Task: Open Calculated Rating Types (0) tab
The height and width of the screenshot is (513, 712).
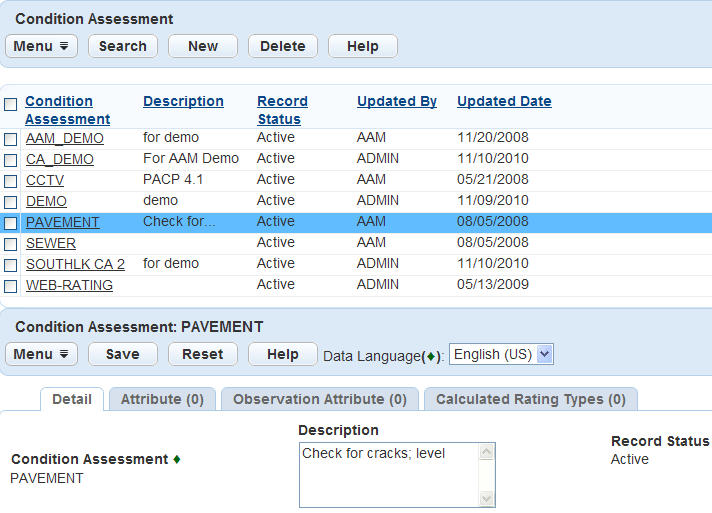Action: click(x=530, y=399)
